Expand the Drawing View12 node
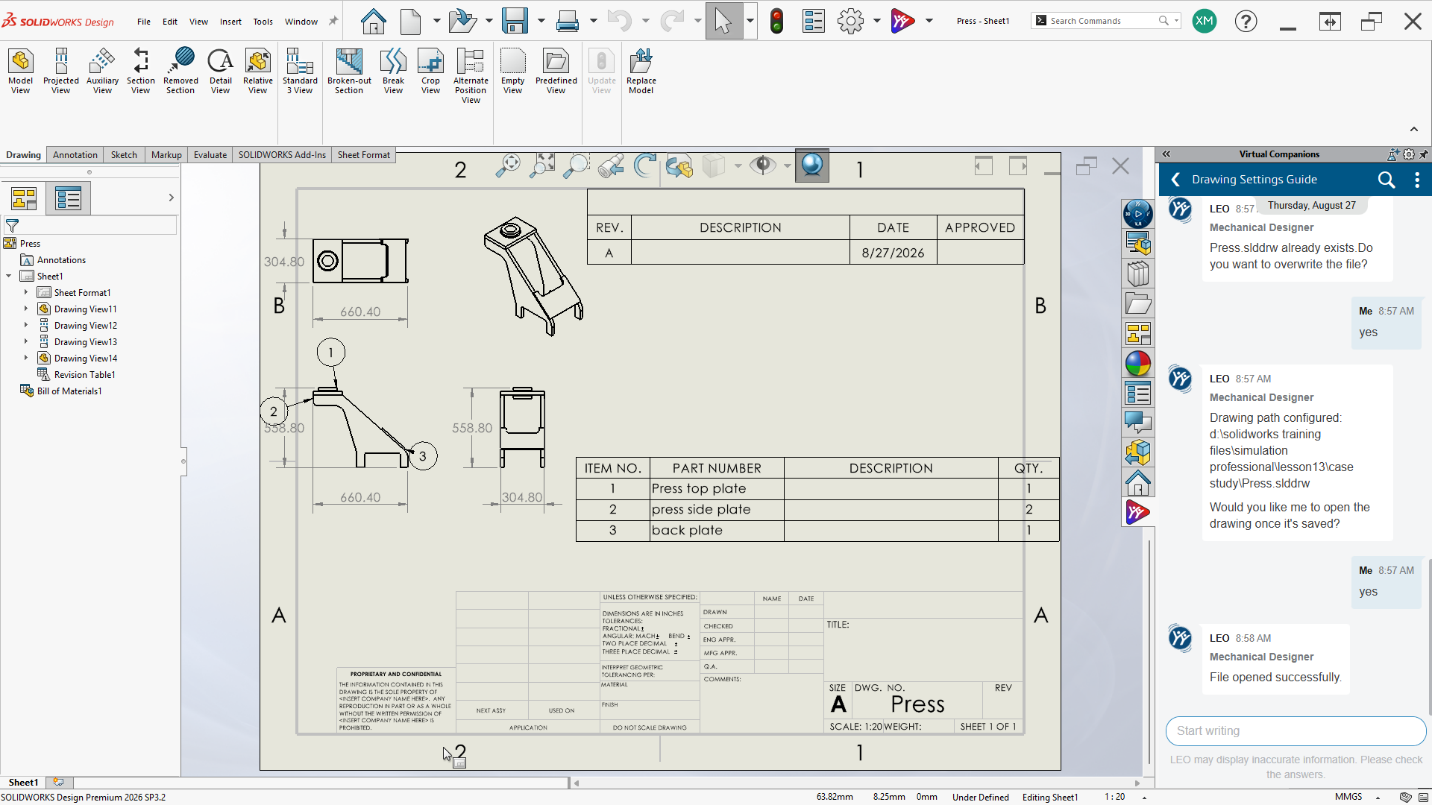Image resolution: width=1432 pixels, height=805 pixels. (x=26, y=325)
